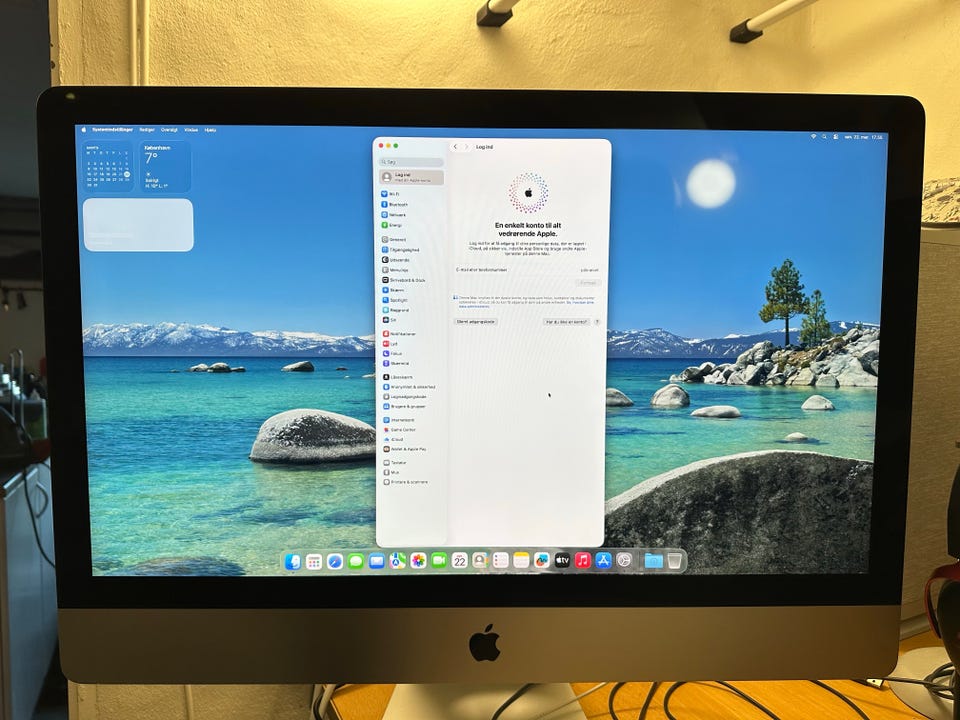Click the calendar widget on desktop
Screen dimensions: 960x720
pos(108,166)
